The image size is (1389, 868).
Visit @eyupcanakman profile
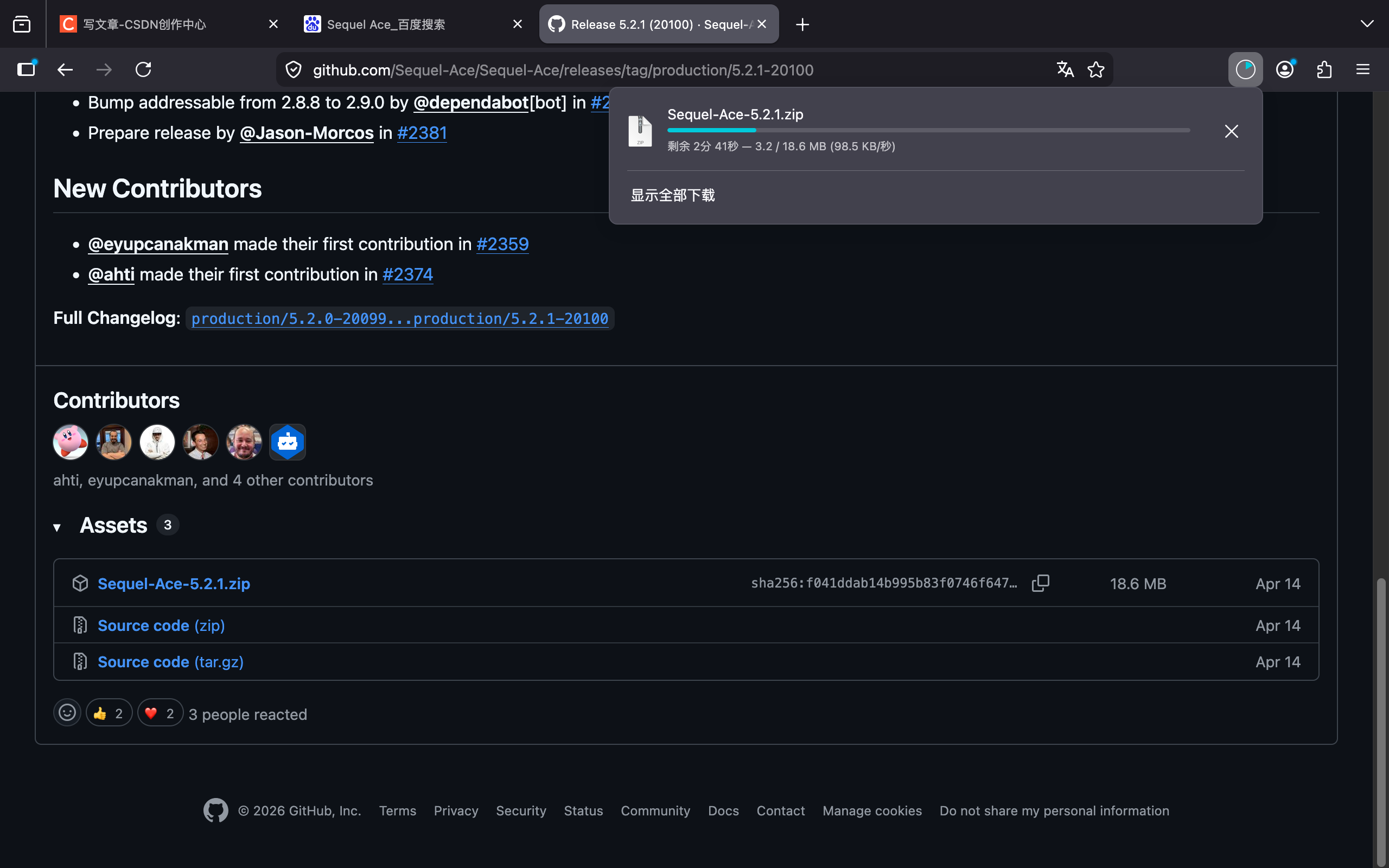(x=158, y=244)
